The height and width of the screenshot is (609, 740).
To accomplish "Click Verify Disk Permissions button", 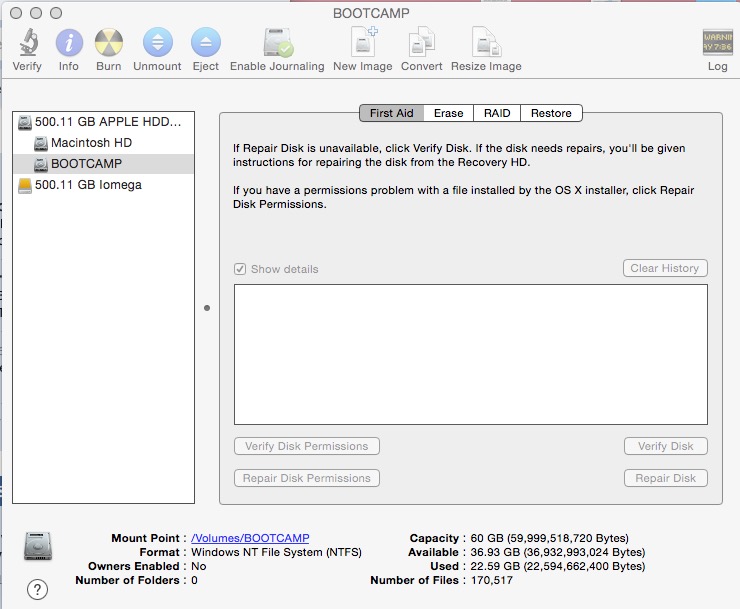I will [307, 446].
